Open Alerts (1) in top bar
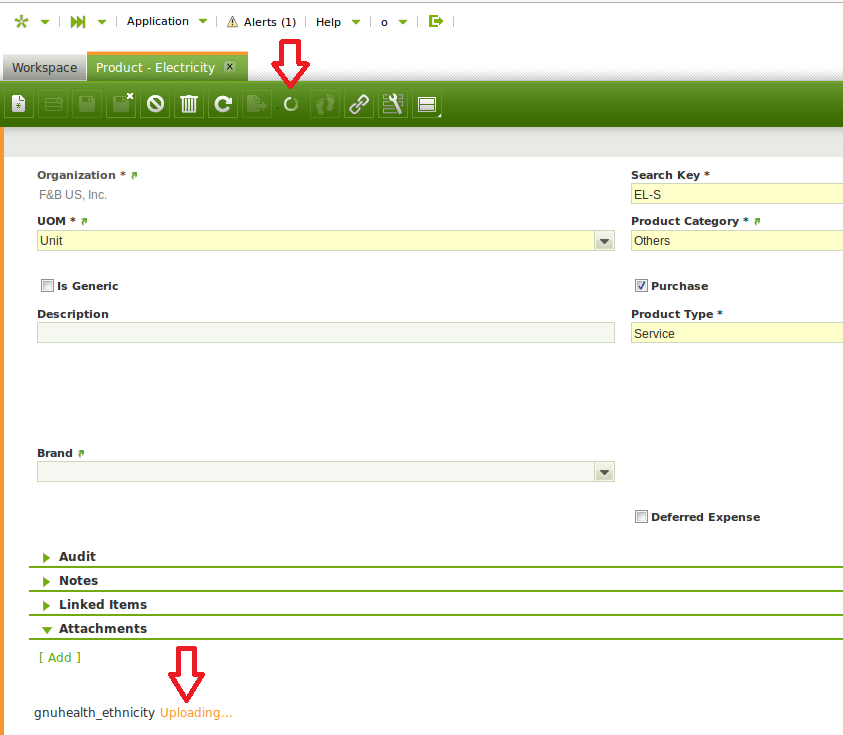This screenshot has height=735, width=843. pos(262,22)
